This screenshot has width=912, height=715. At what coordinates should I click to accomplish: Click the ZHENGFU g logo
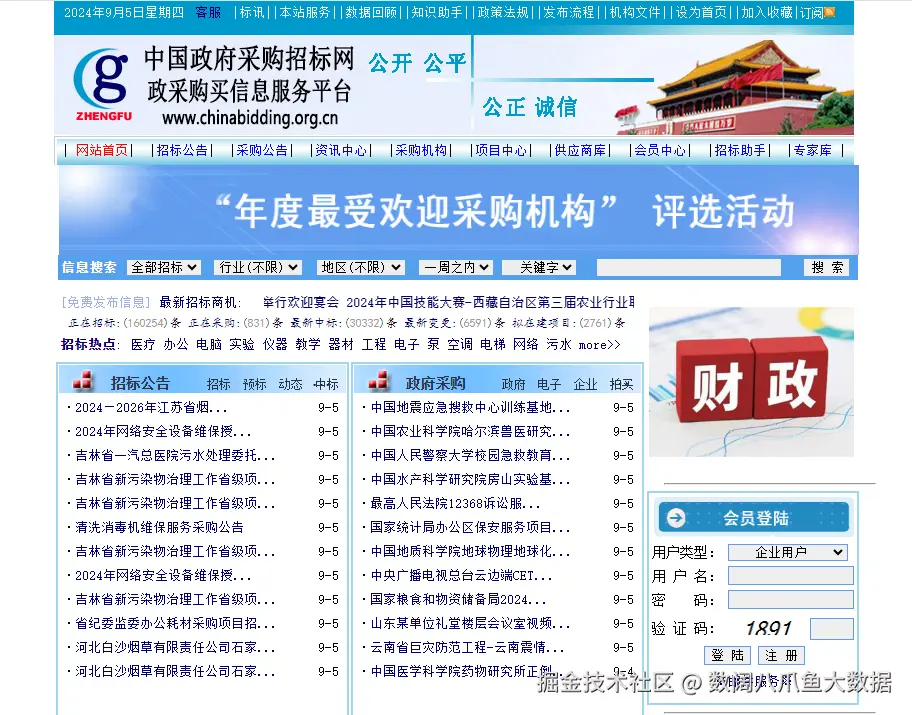102,84
